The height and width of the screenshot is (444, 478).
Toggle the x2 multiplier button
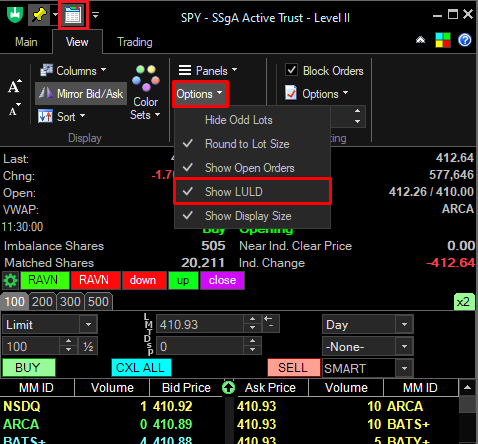pos(464,302)
